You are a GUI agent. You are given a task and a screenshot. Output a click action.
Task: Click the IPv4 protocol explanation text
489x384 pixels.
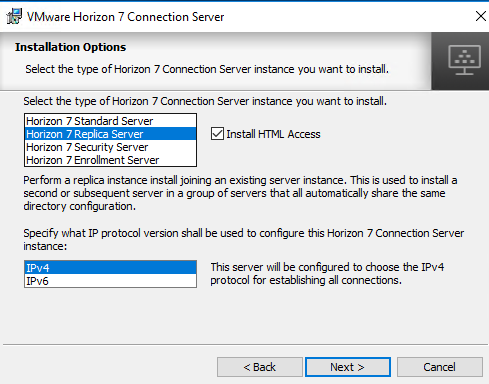327,274
